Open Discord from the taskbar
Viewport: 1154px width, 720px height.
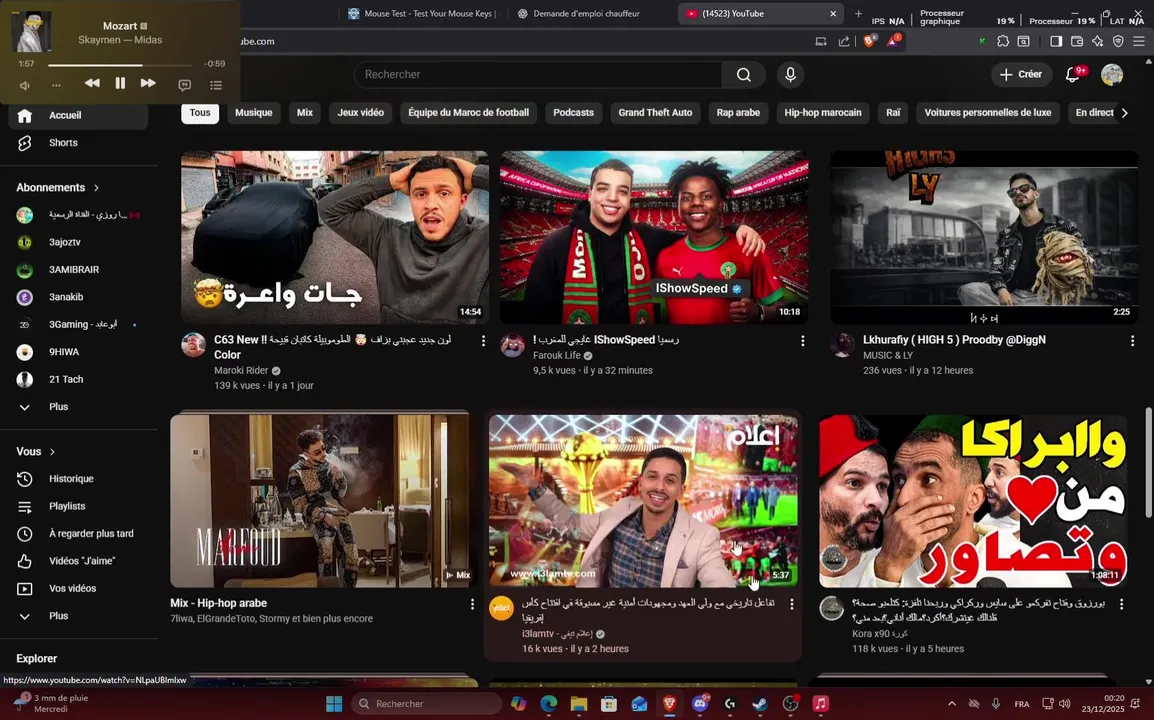pos(699,704)
